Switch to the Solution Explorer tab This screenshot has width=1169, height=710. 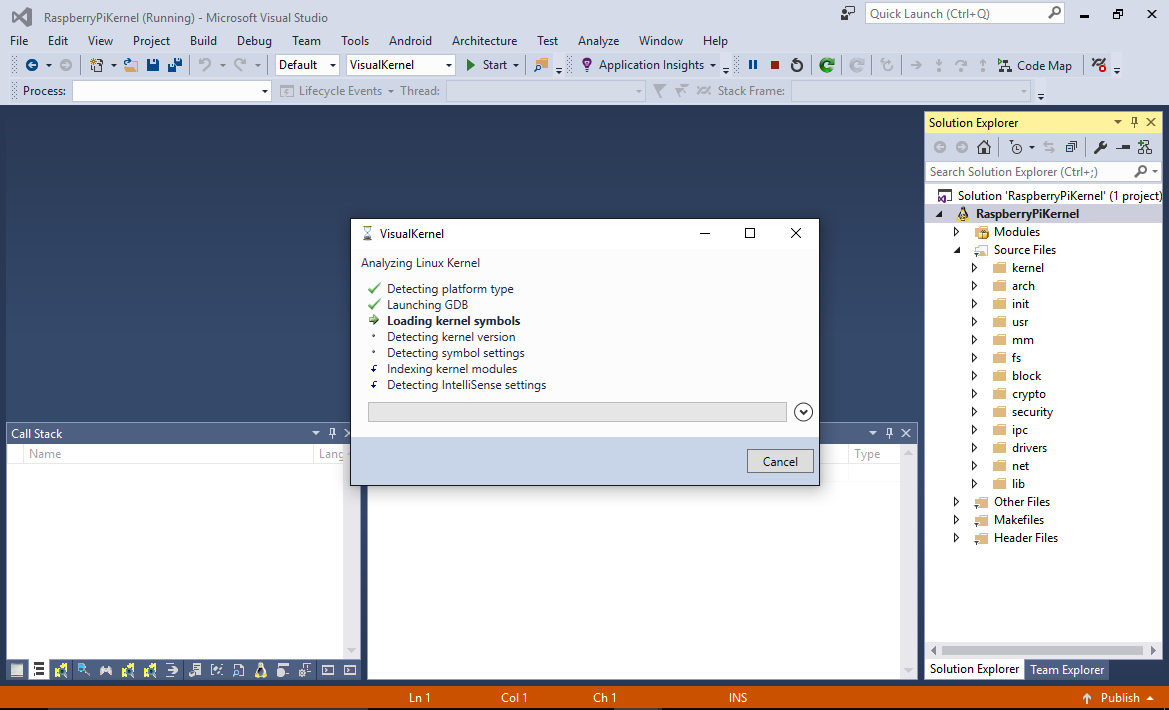tap(974, 669)
